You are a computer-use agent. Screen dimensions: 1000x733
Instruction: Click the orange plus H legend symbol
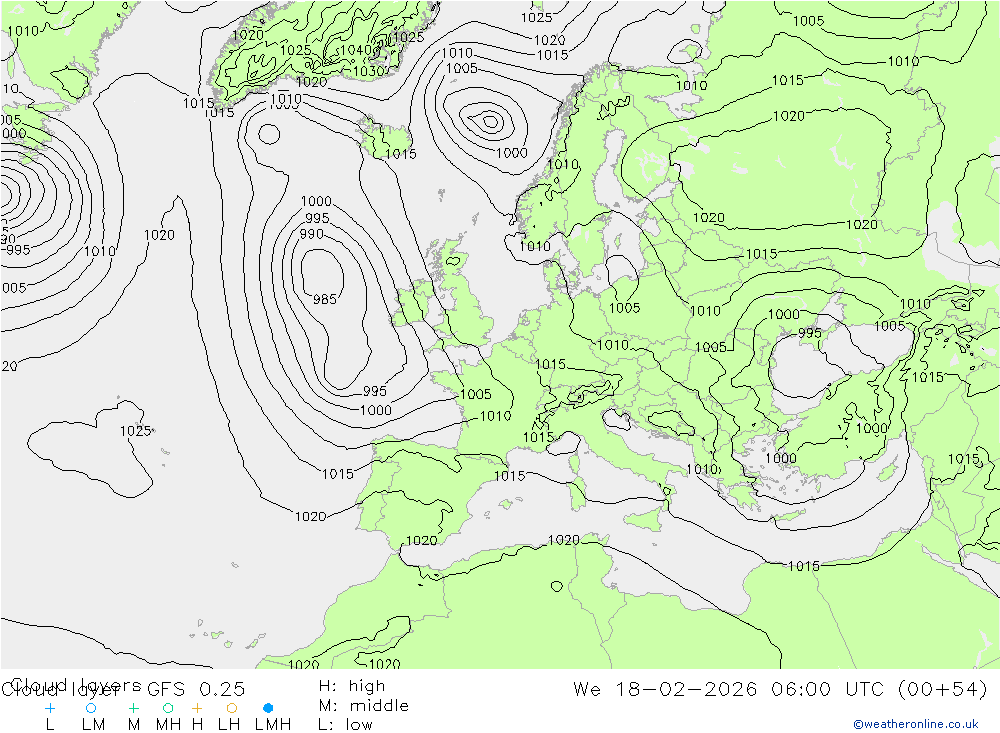pyautogui.click(x=197, y=708)
